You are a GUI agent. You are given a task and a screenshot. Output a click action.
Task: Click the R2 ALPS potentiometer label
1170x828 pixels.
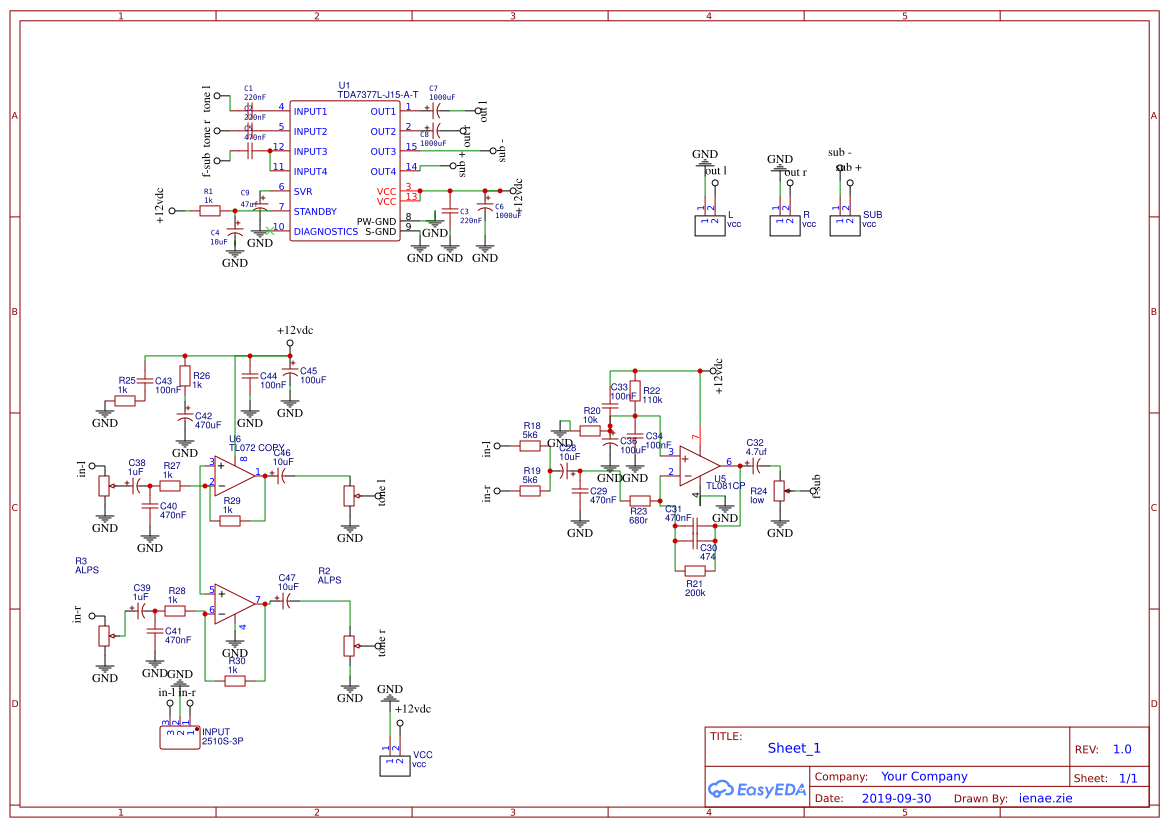click(x=329, y=575)
